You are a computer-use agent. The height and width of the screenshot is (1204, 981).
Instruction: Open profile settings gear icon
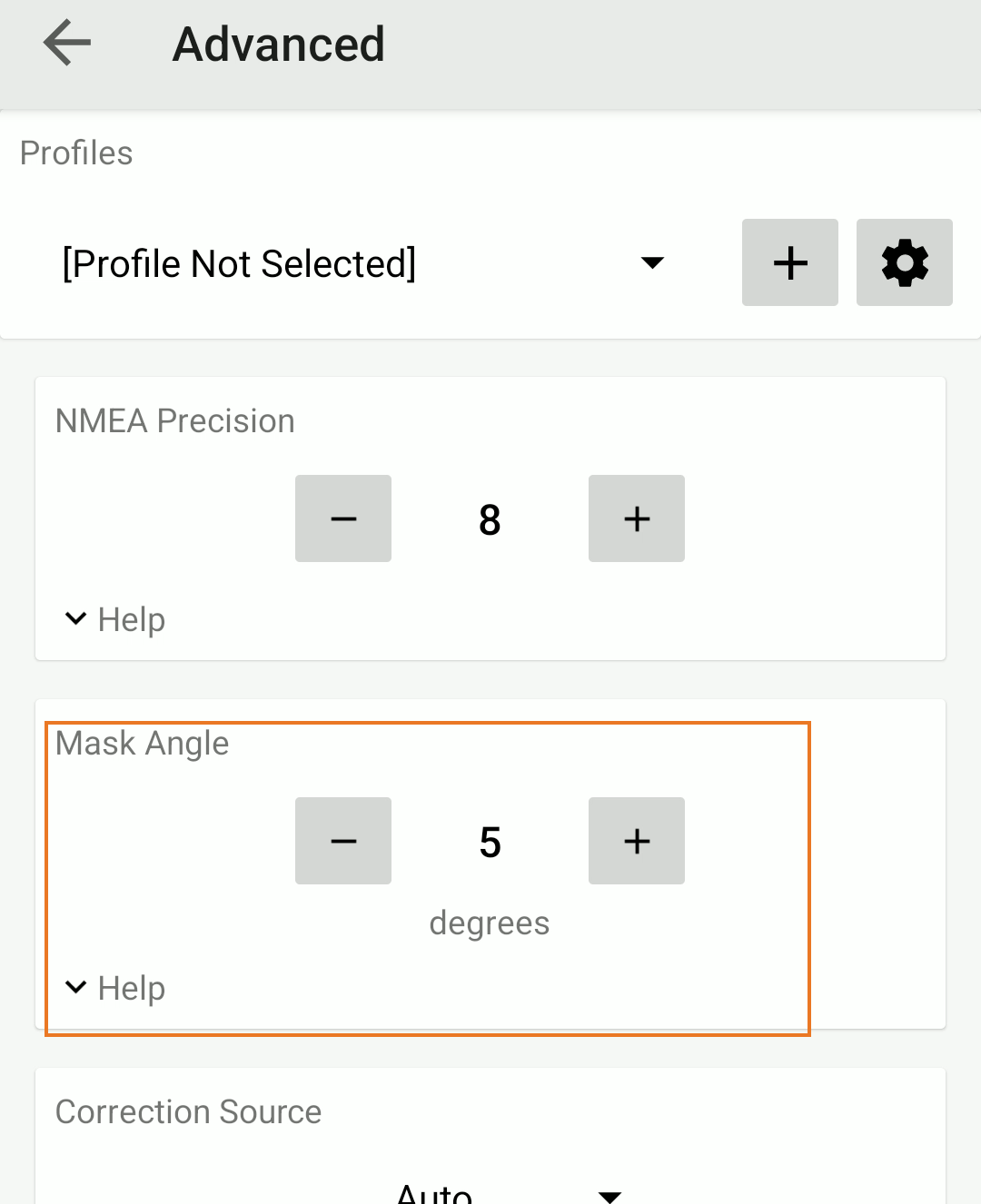point(904,262)
